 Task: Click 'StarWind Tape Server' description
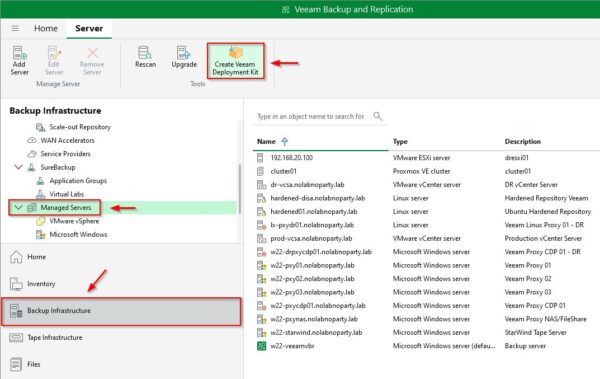point(535,332)
